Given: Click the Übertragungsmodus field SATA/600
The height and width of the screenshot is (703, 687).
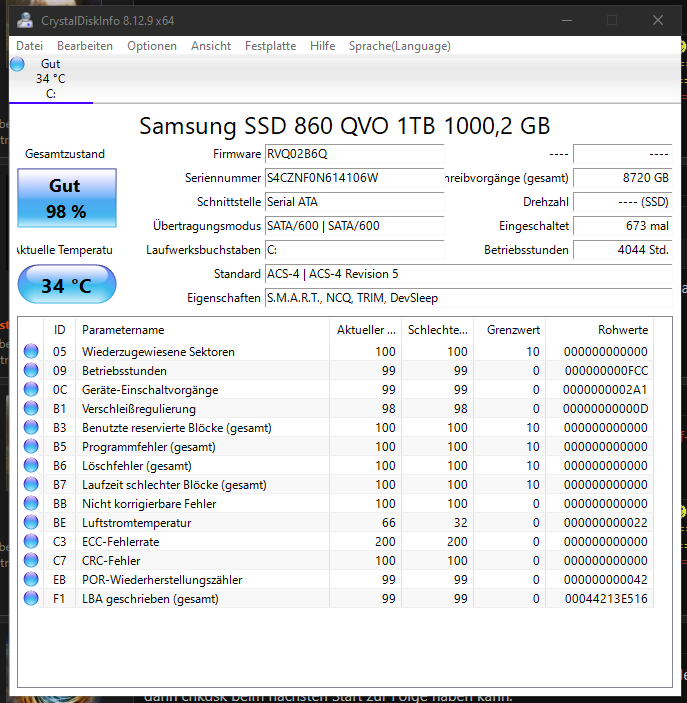Looking at the screenshot, I should pos(354,226).
